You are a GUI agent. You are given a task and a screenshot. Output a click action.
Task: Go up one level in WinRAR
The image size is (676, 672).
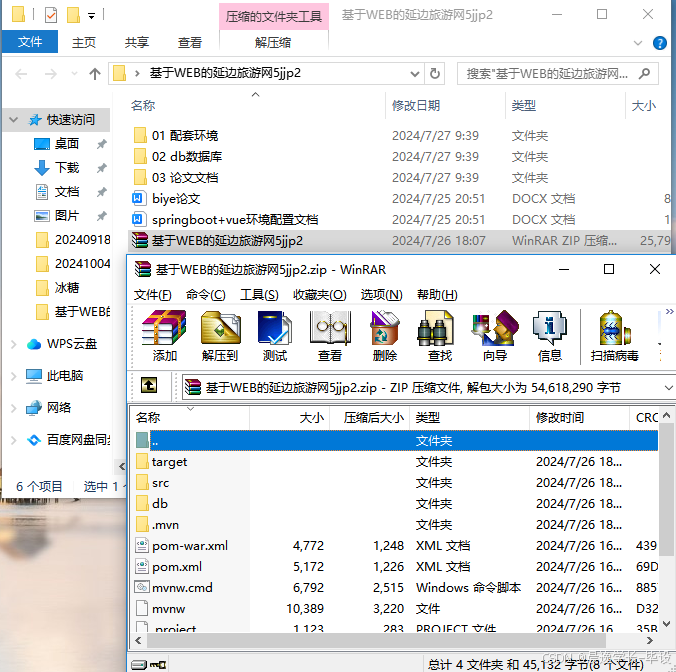click(149, 385)
